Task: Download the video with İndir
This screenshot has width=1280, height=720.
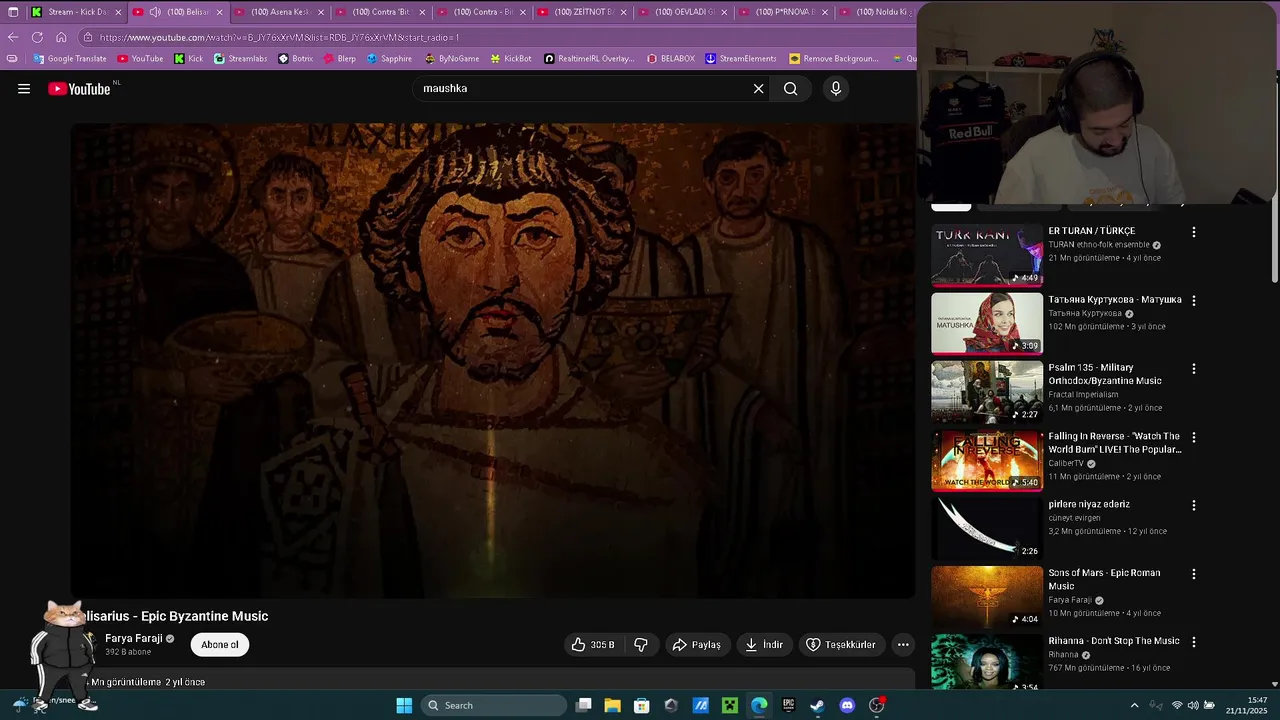Action: (x=764, y=645)
